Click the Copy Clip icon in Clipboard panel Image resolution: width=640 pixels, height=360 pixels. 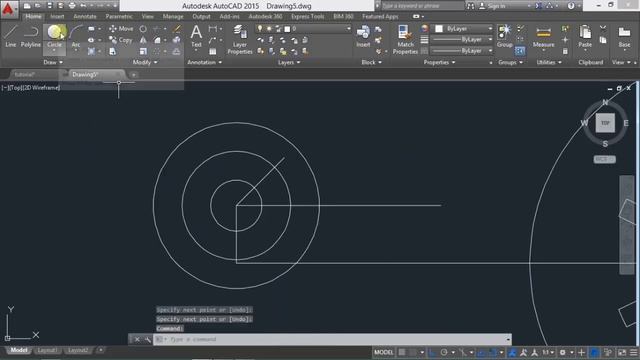[x=603, y=40]
